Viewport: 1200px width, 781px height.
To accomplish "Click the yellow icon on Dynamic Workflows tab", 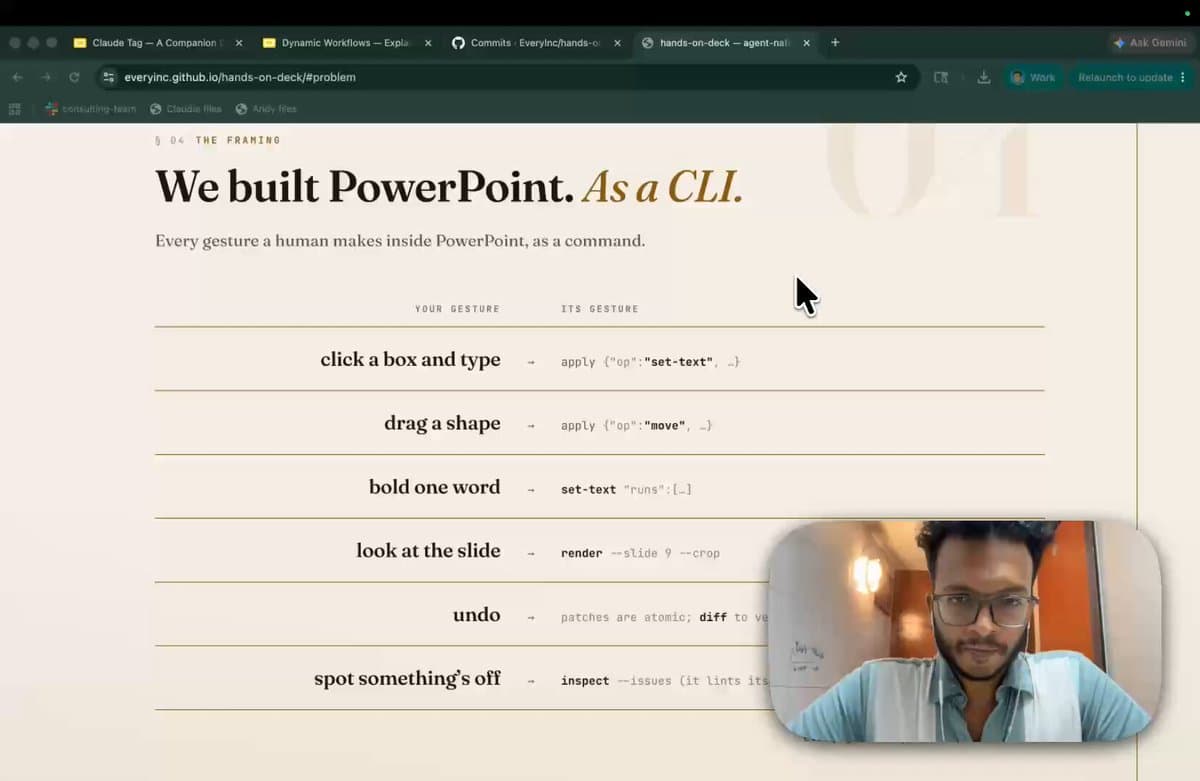I will click(269, 43).
